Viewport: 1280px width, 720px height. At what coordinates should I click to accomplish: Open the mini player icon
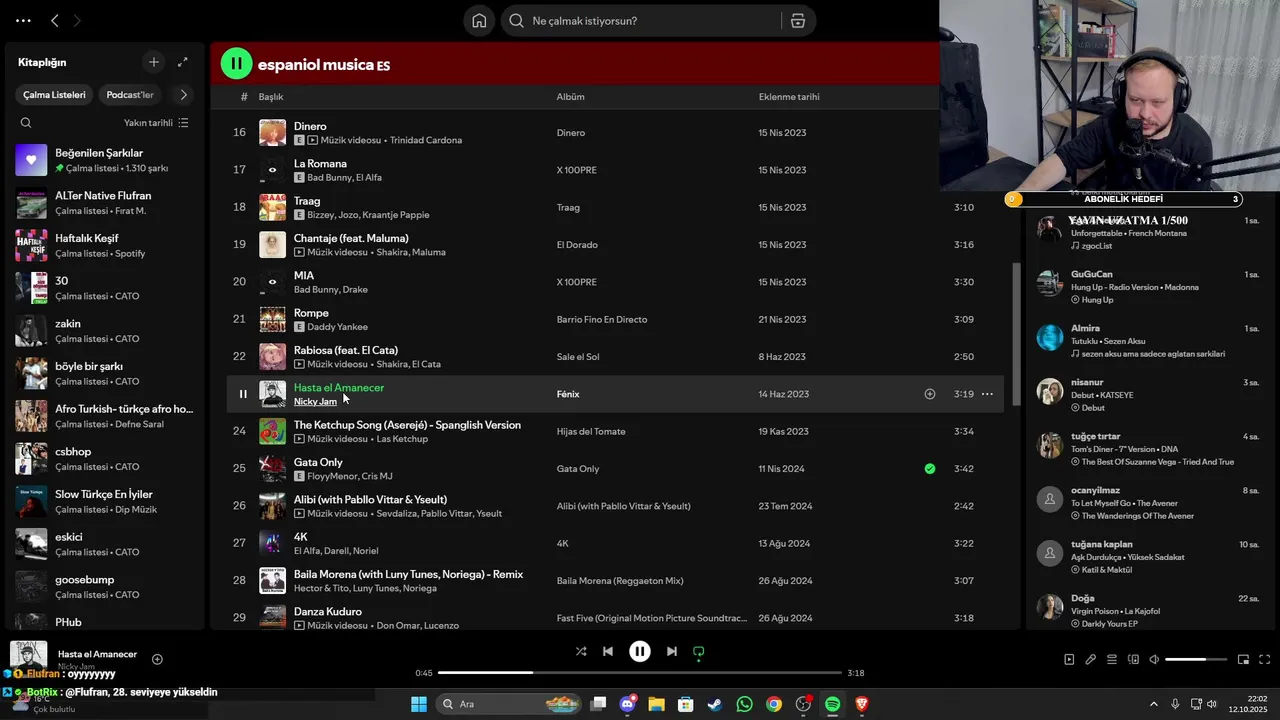click(1243, 659)
